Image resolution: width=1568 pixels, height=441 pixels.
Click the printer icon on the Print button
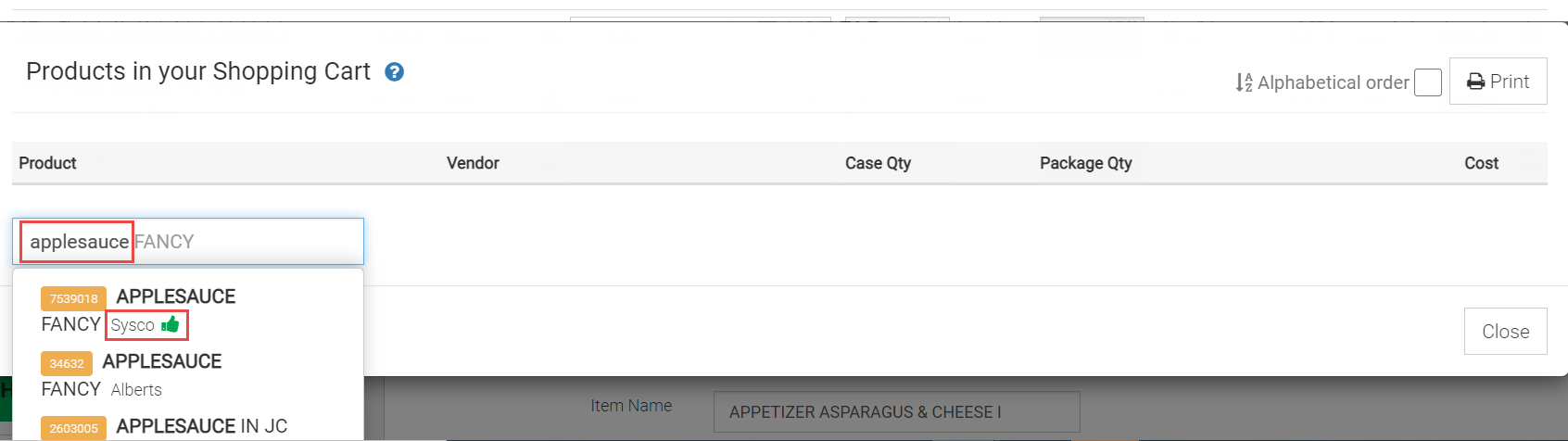[1475, 82]
